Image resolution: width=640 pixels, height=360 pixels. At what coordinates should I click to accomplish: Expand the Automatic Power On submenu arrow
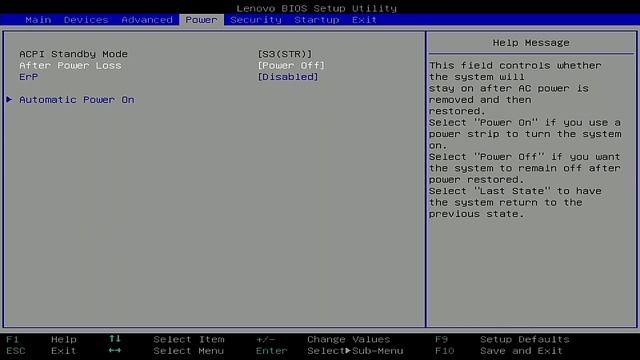point(9,100)
